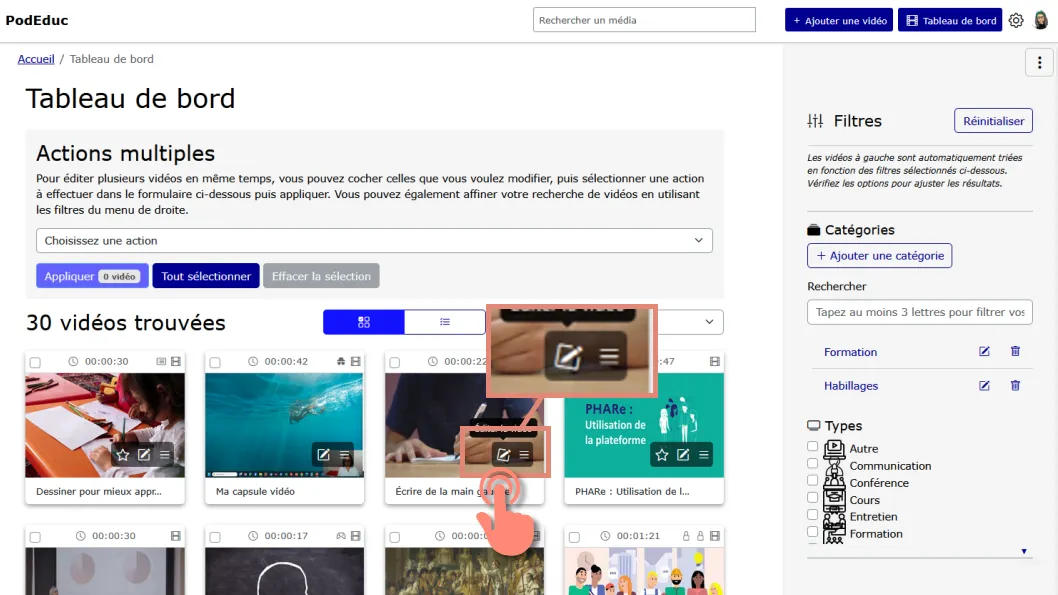Screen dimensions: 1058x595
Task: Click the Réinitialiser filters button
Action: (993, 121)
